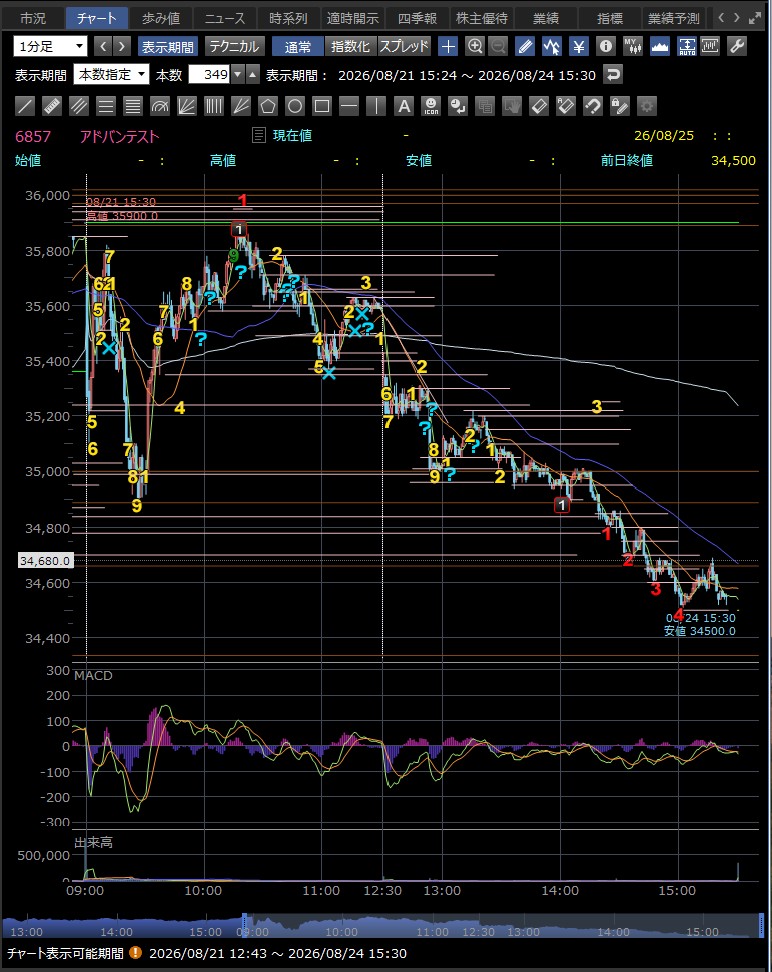Click the yen price icon
The image size is (772, 972).
tap(579, 46)
